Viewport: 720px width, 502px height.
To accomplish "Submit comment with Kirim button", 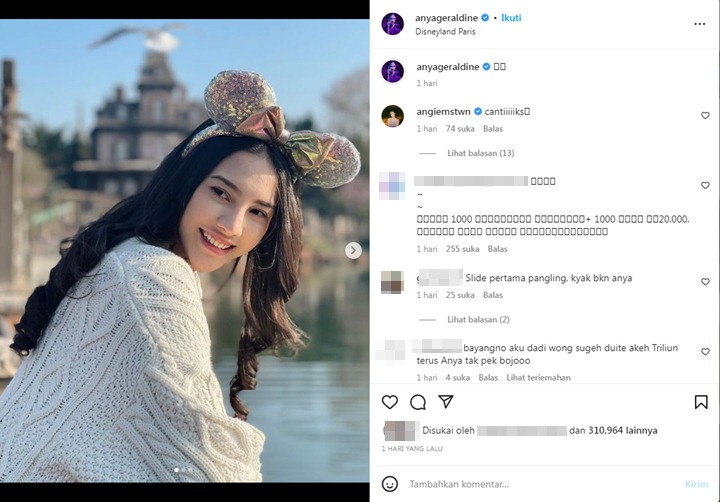I will click(x=696, y=484).
